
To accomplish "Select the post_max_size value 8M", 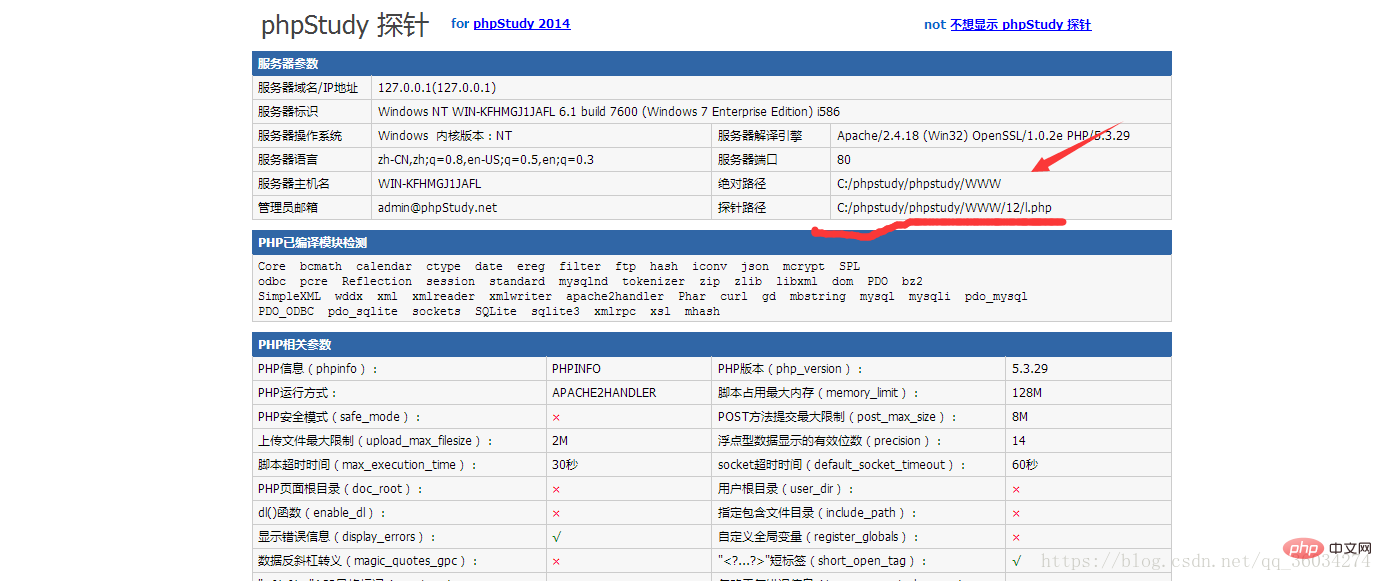I will coord(1020,417).
